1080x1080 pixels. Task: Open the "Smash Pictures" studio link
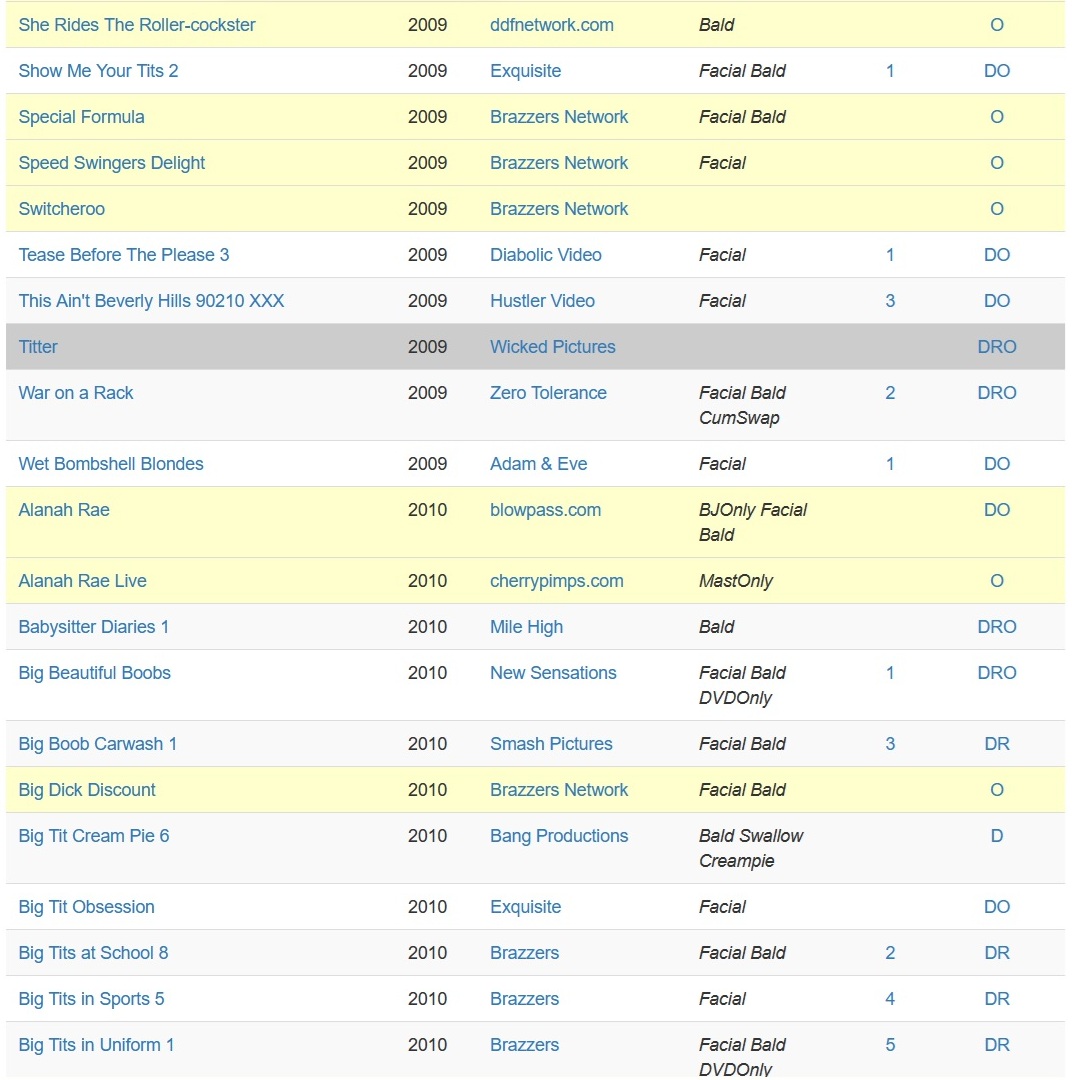[551, 744]
